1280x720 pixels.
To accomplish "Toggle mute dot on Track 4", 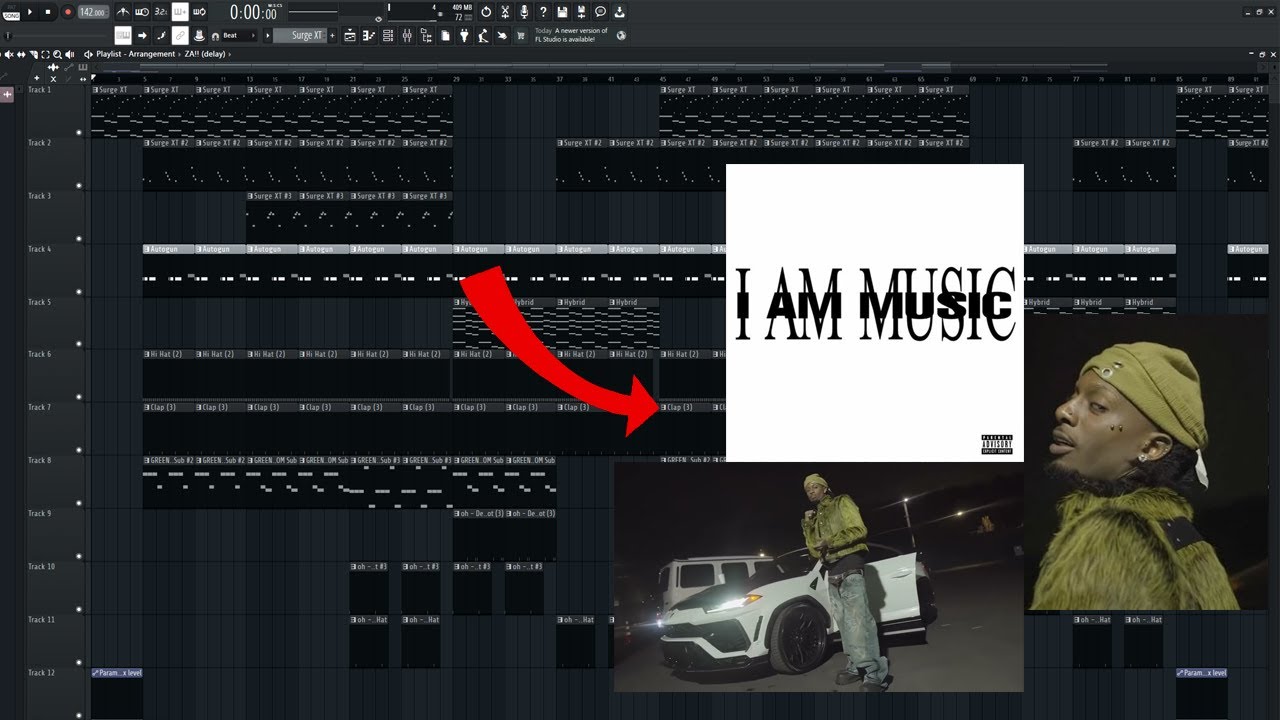I will pyautogui.click(x=79, y=292).
